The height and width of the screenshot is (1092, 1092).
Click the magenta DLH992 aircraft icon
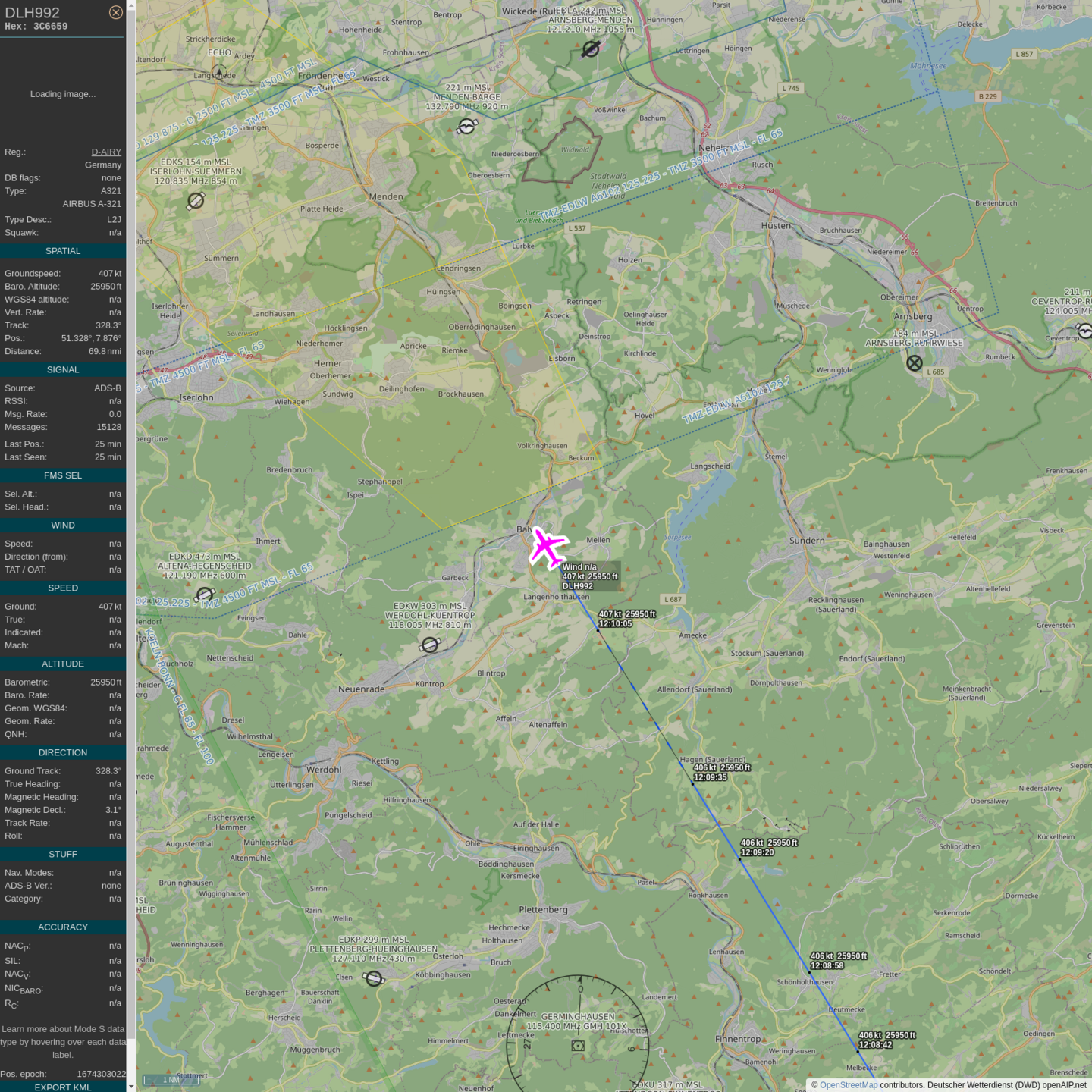tap(548, 547)
